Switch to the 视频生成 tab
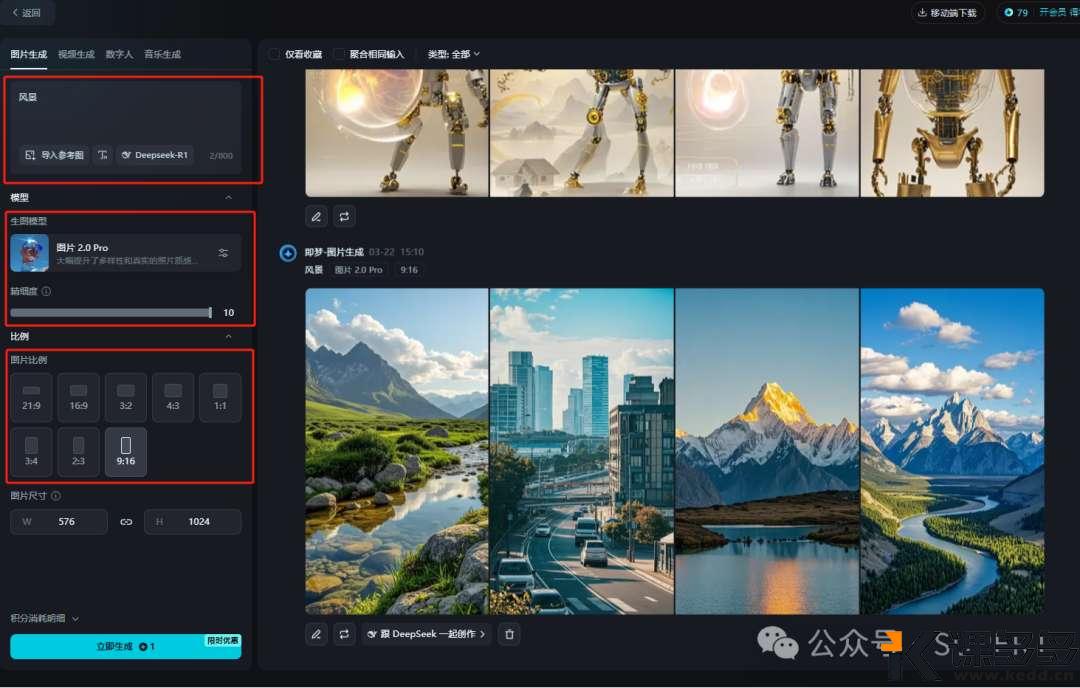 pyautogui.click(x=76, y=54)
